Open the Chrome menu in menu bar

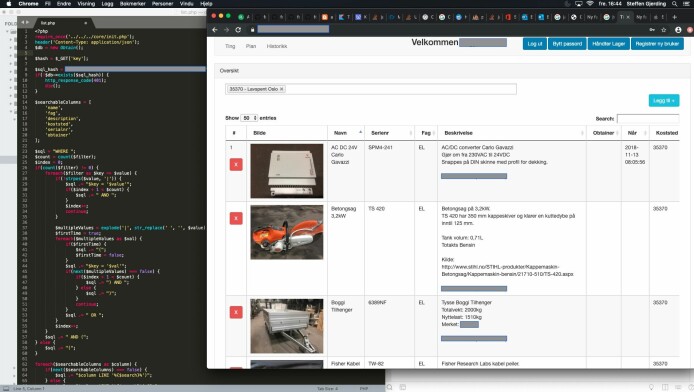(29, 4)
